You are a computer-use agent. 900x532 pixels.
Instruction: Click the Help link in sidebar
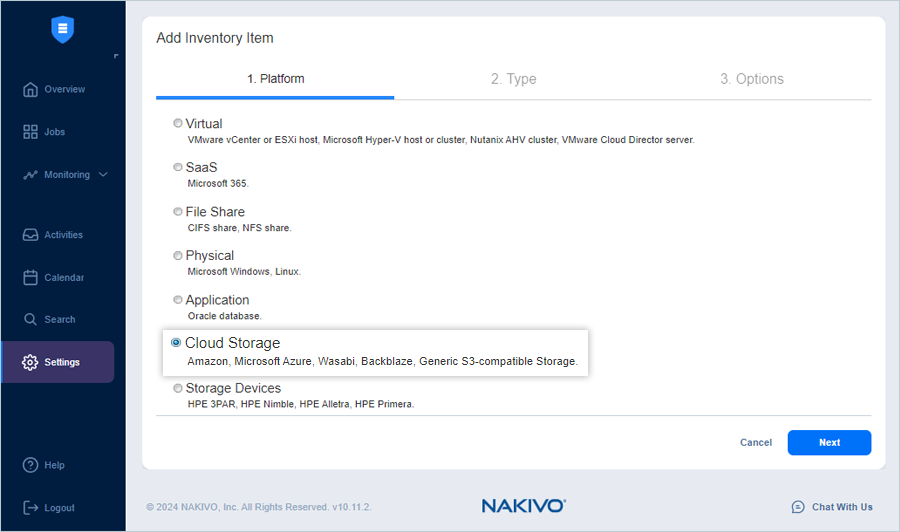click(x=55, y=465)
